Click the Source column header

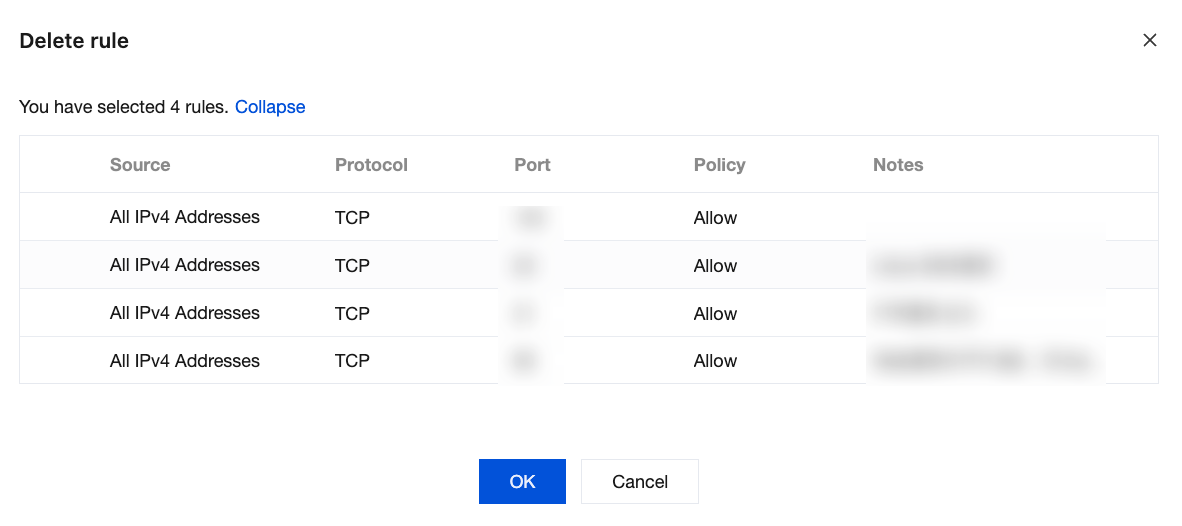(140, 165)
